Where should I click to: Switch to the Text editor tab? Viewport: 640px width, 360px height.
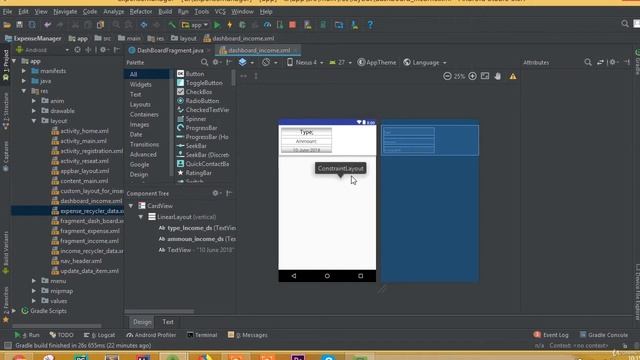point(168,322)
